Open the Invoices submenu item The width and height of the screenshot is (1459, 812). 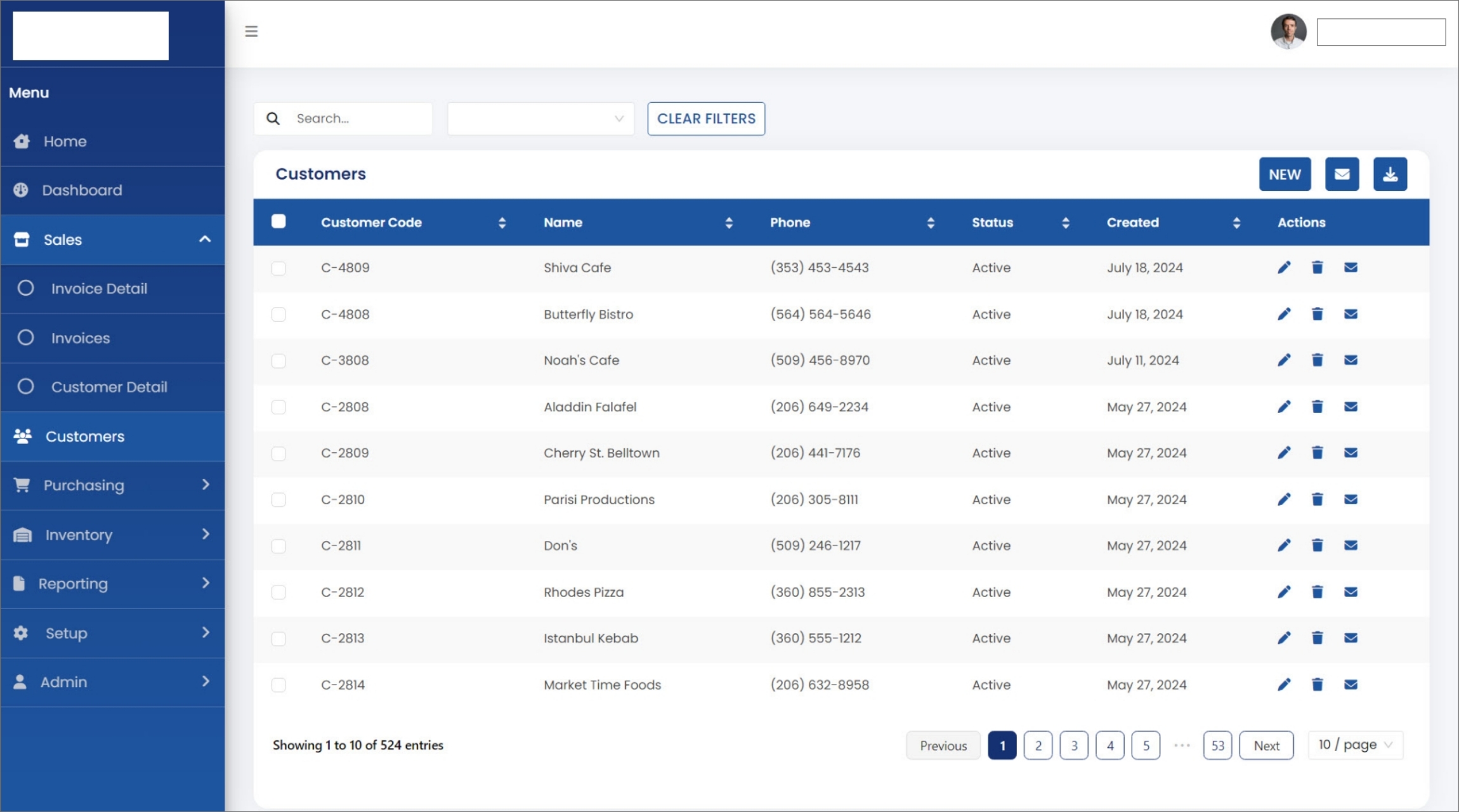pyautogui.click(x=112, y=338)
